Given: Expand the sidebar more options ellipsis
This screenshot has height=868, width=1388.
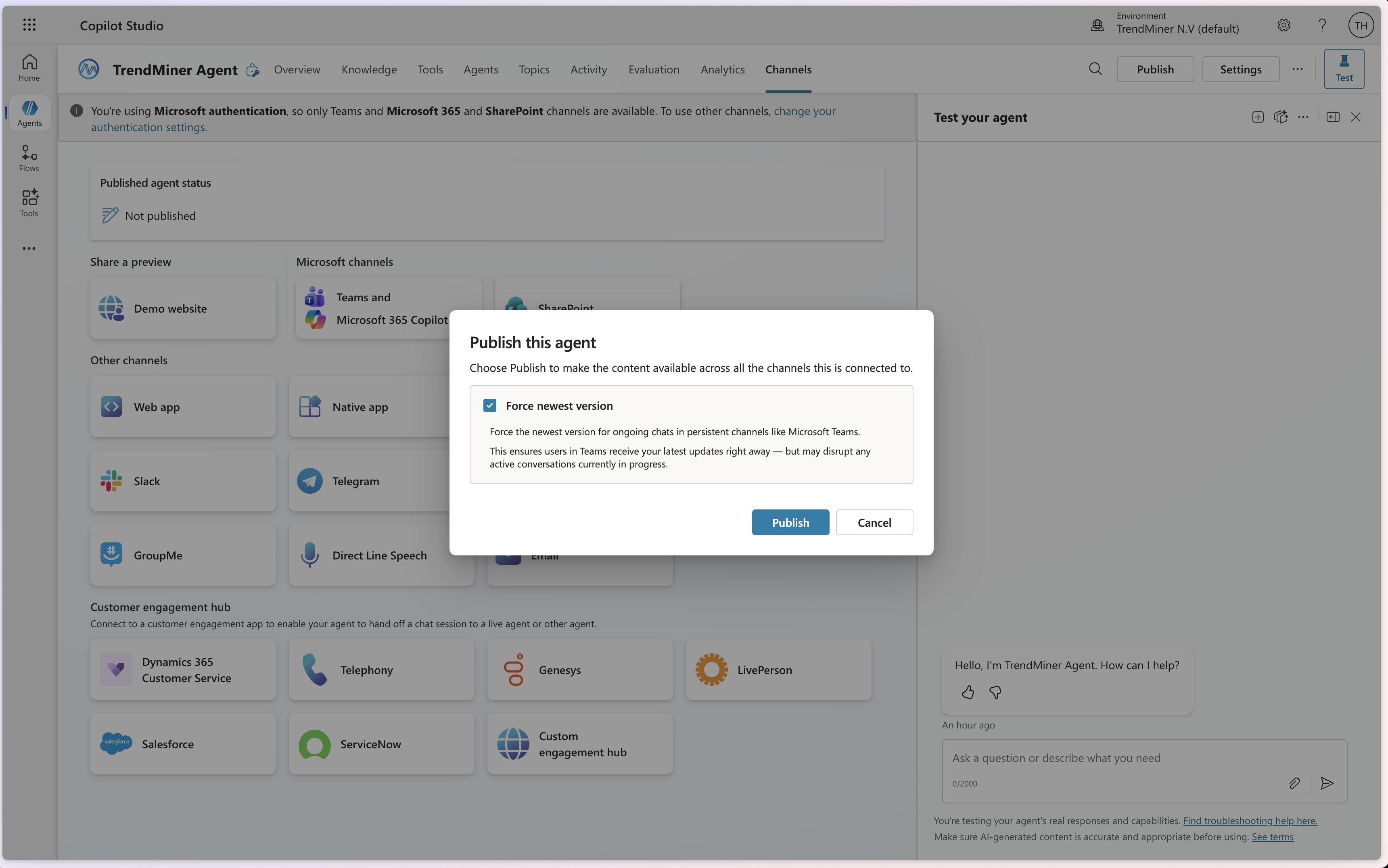Looking at the screenshot, I should pyautogui.click(x=29, y=248).
